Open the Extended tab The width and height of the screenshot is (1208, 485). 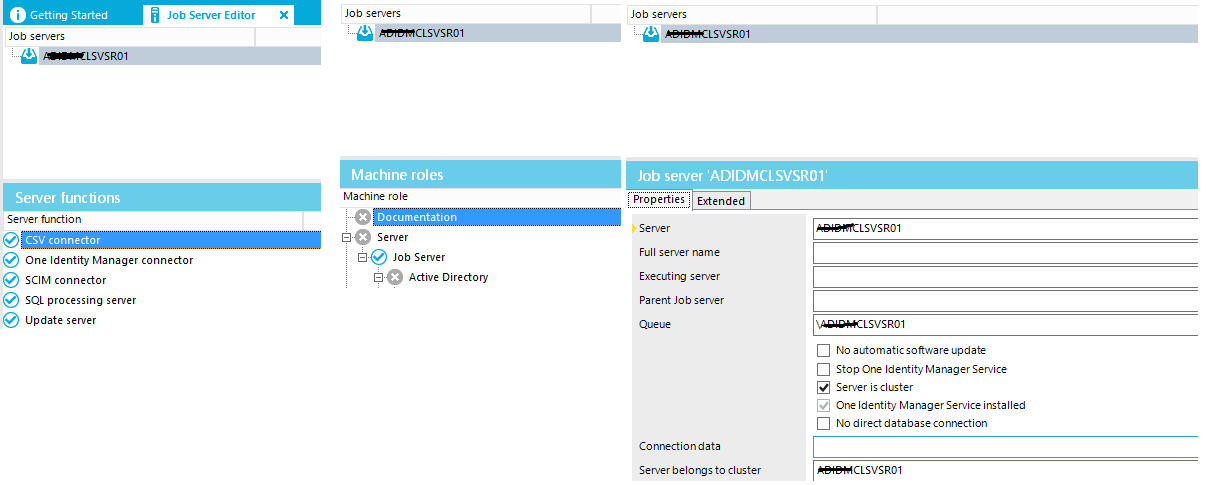point(721,200)
